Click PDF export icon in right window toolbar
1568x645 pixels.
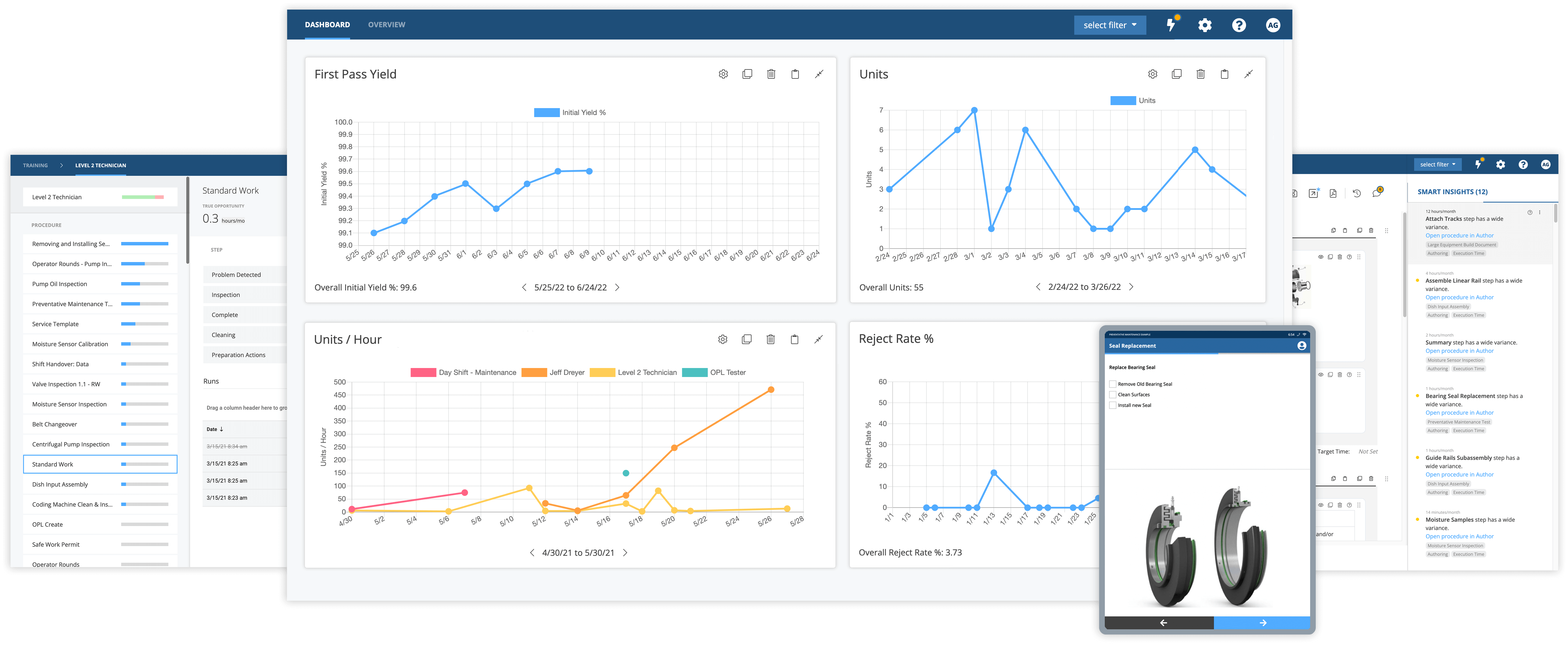click(1333, 193)
